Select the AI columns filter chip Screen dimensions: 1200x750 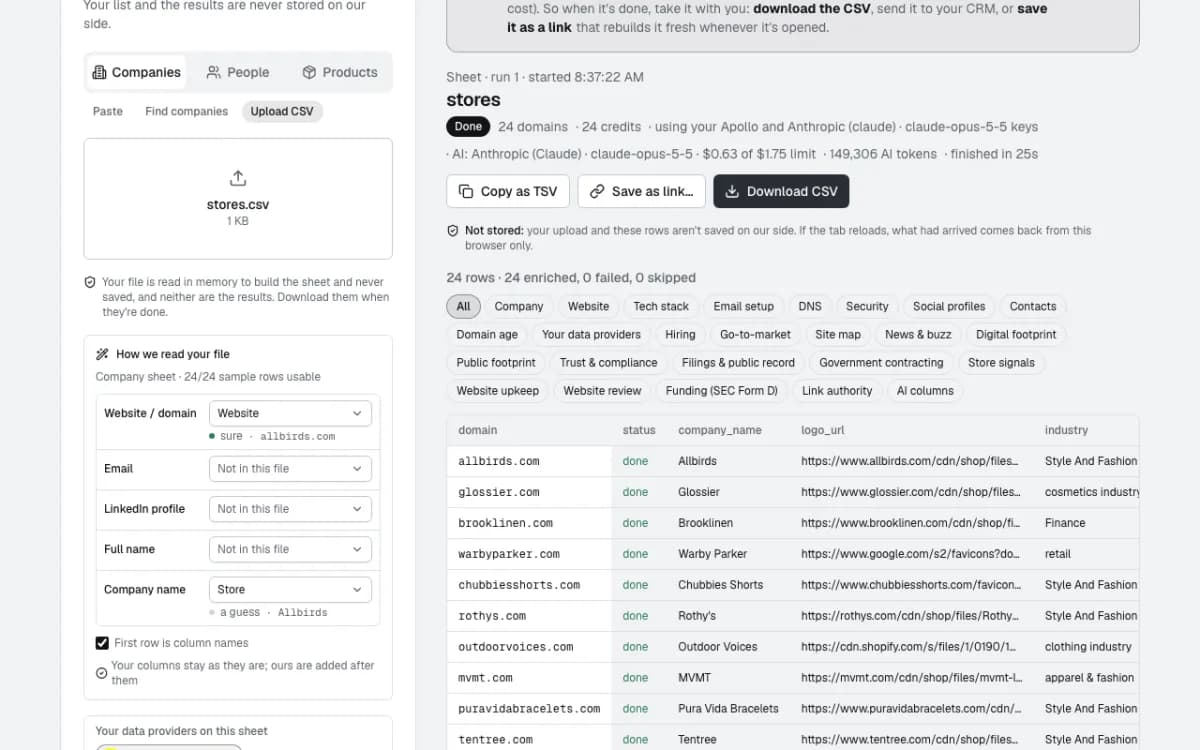(925, 390)
